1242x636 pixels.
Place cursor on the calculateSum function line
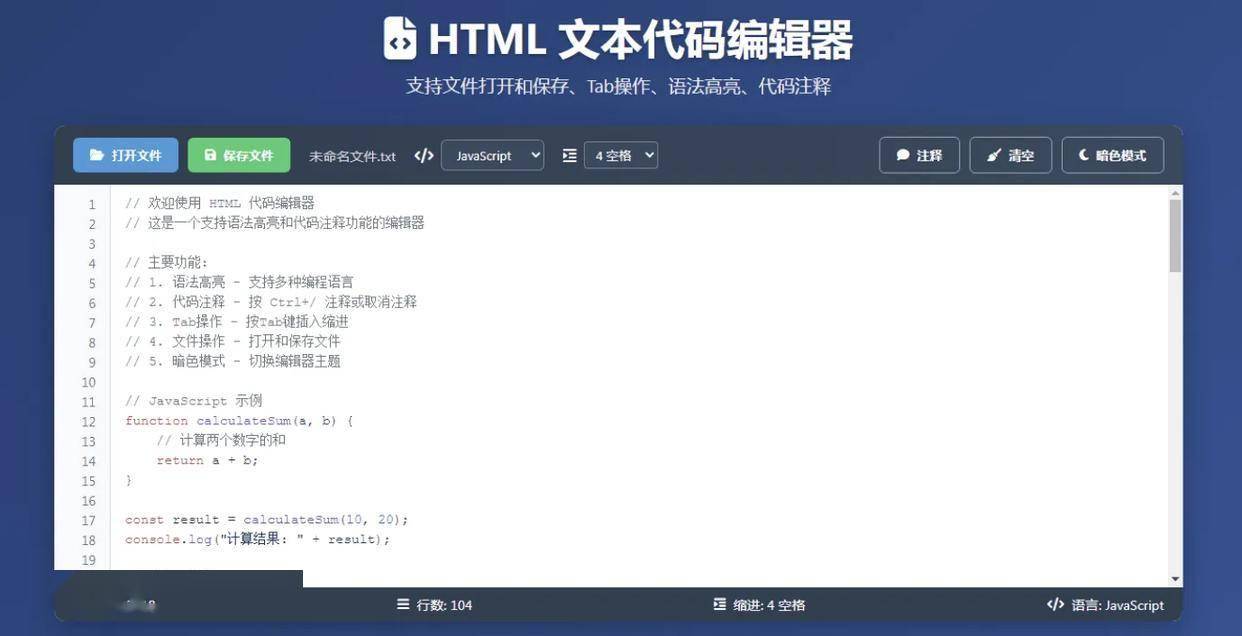[239, 421]
